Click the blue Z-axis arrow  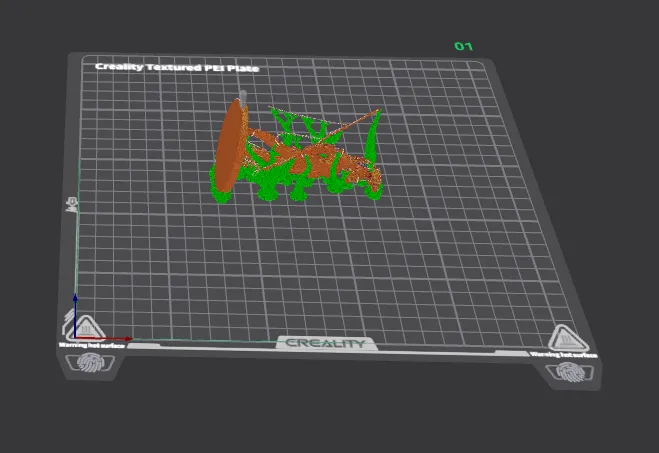coord(75,315)
